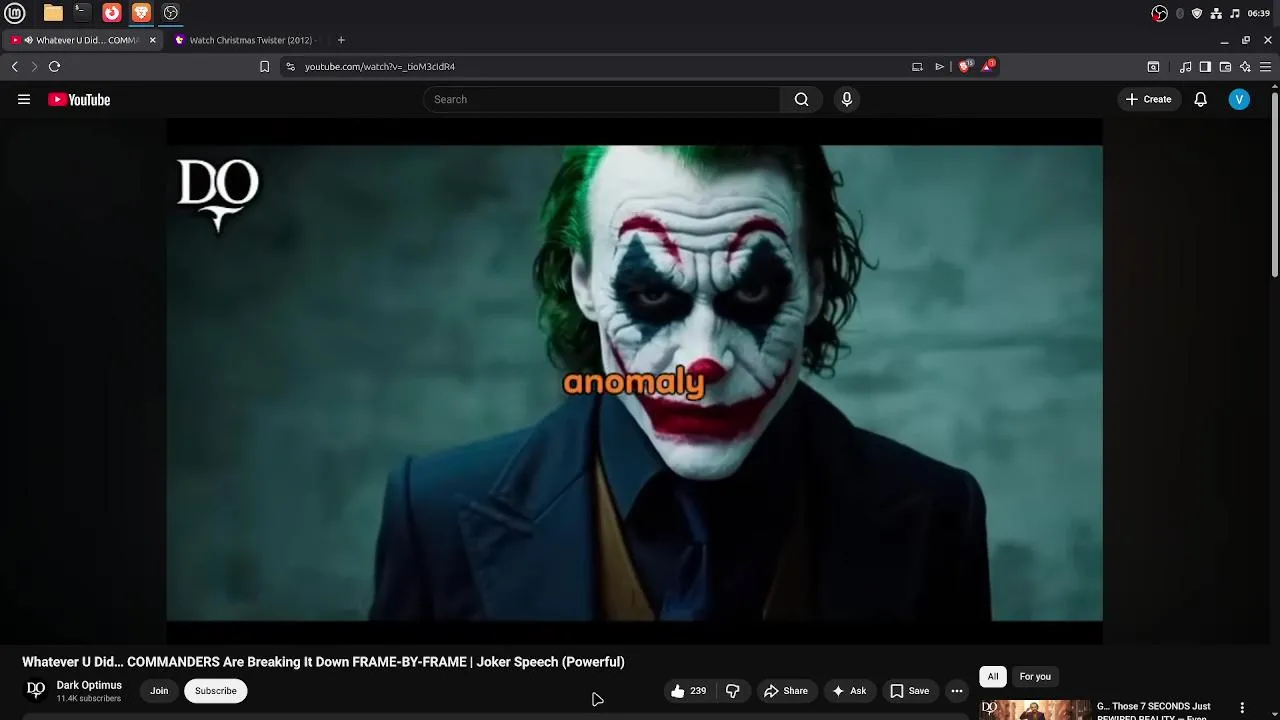This screenshot has width=1280, height=720.
Task: Launch the Terminal from the panel
Action: point(82,13)
